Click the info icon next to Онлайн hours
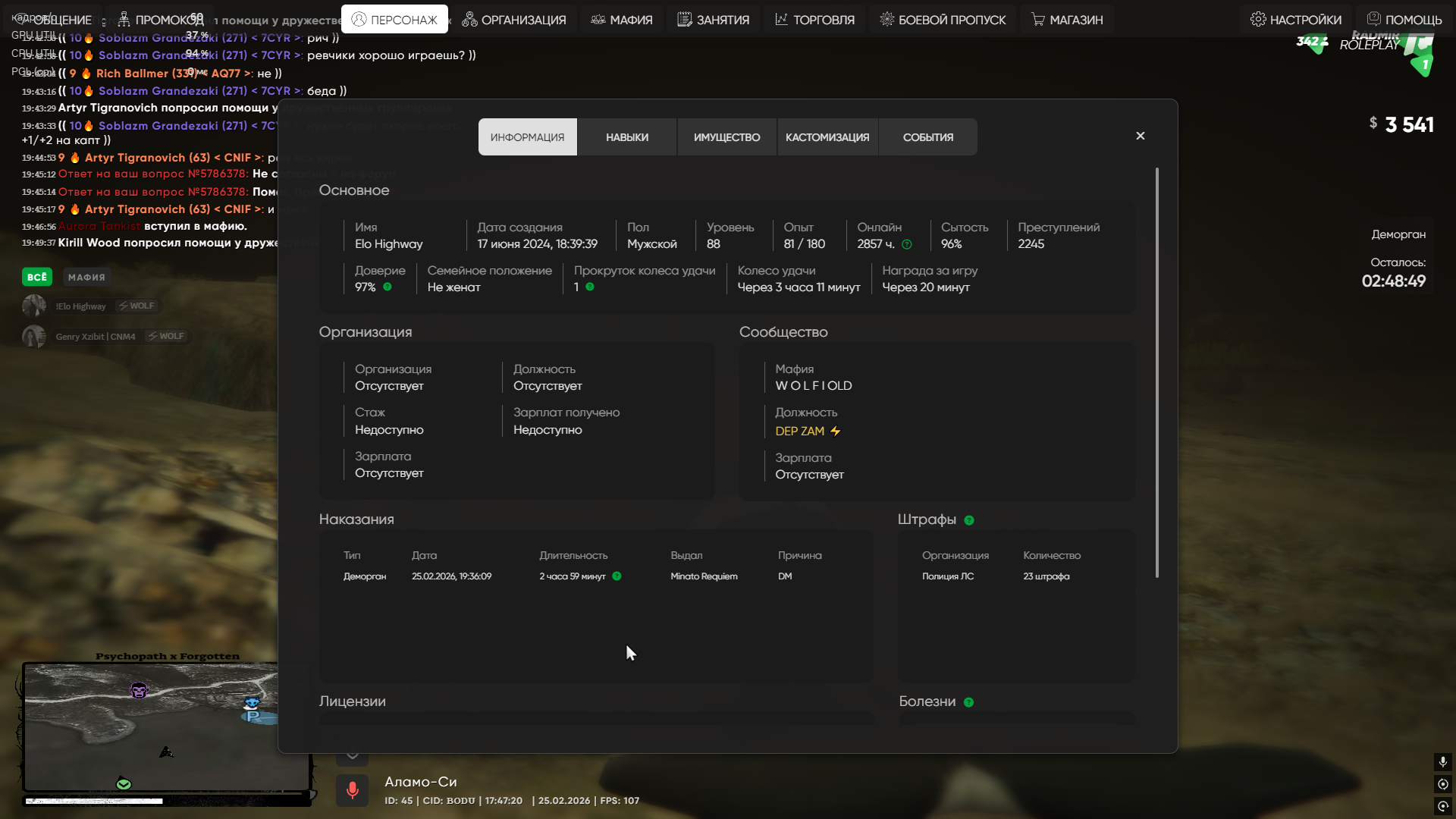Viewport: 1456px width, 819px height. tap(907, 244)
